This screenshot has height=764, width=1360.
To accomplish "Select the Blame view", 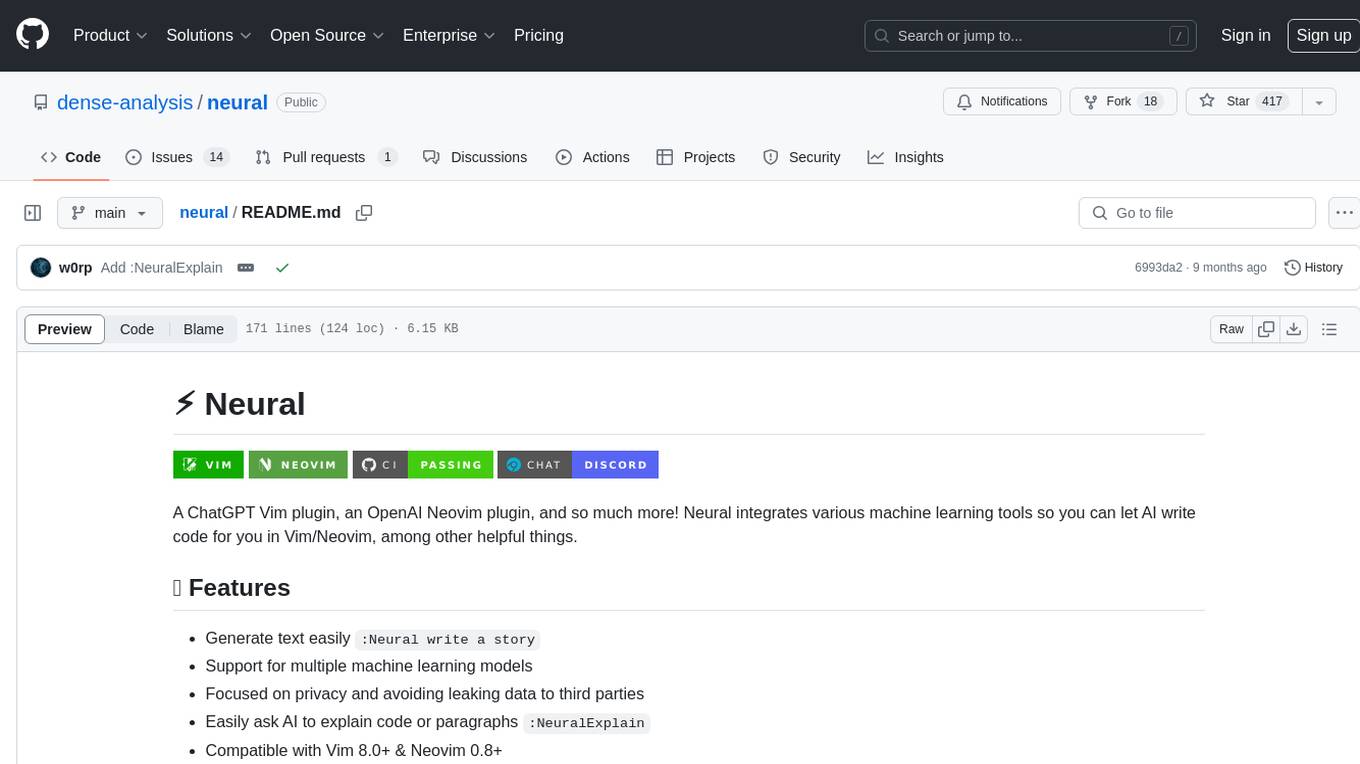I will point(204,329).
